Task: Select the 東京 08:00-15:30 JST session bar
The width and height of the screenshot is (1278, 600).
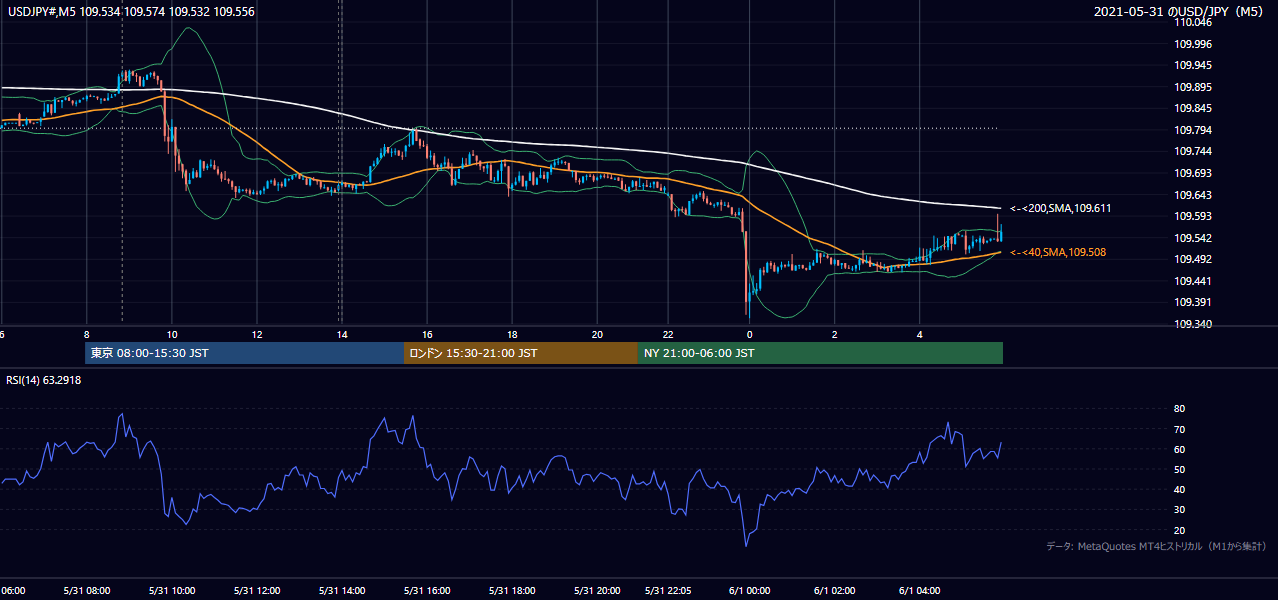Action: 244,353
